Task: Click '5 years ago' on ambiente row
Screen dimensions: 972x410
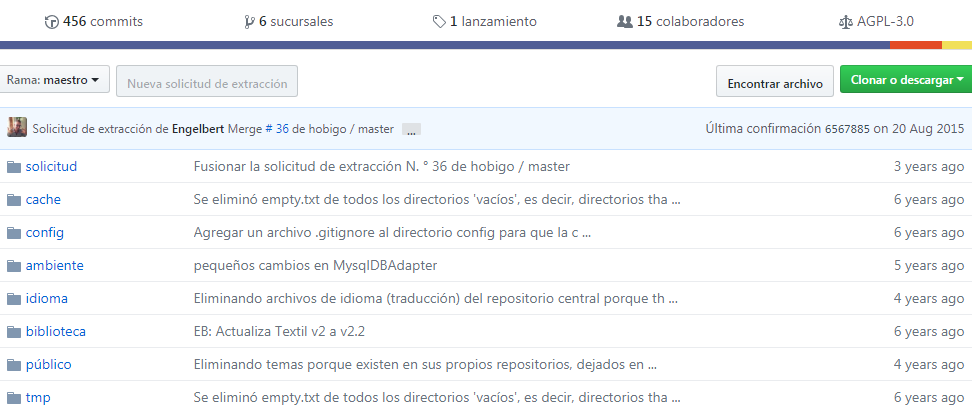Action: (929, 265)
